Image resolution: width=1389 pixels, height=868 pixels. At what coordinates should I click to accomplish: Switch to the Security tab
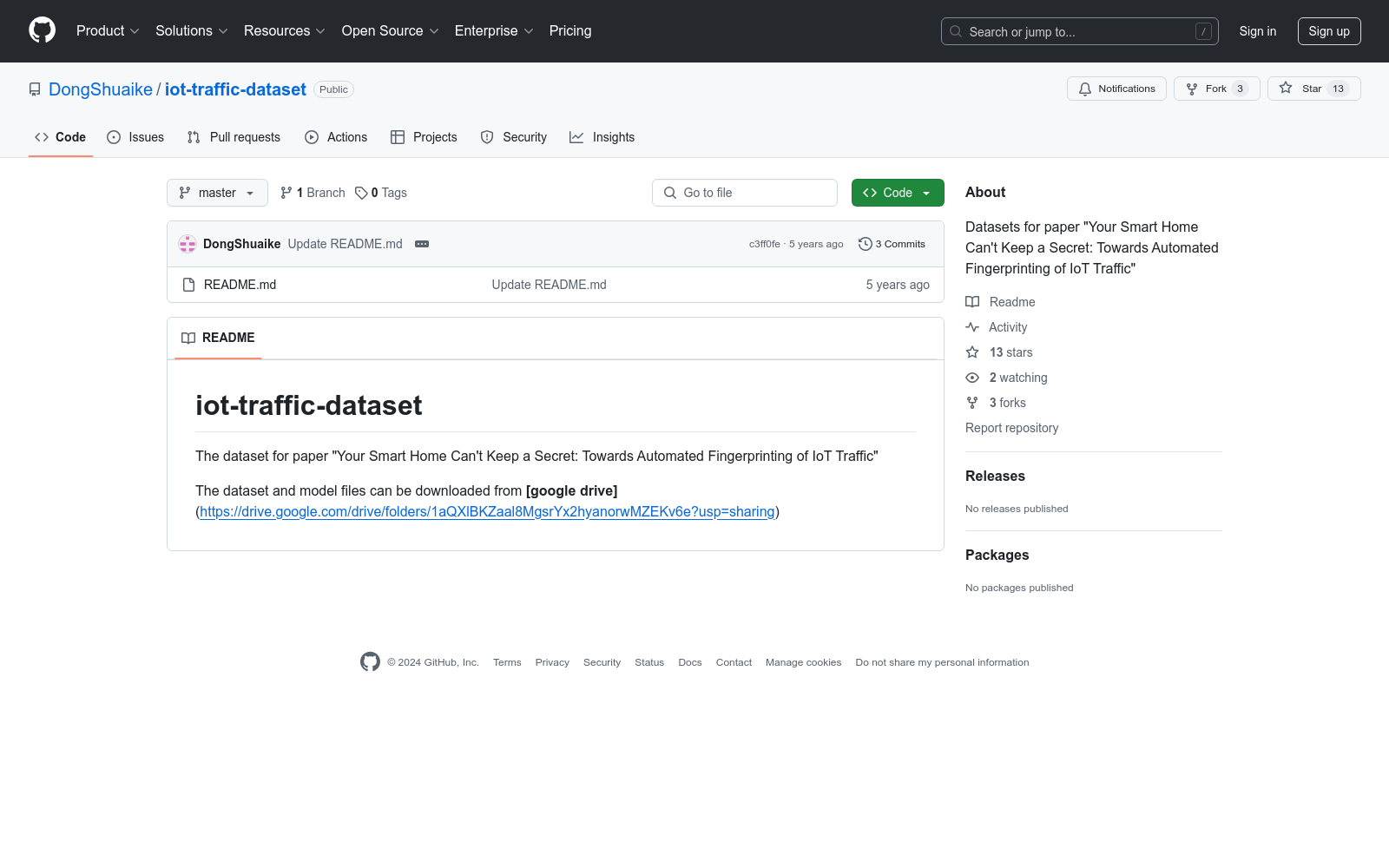tap(513, 137)
